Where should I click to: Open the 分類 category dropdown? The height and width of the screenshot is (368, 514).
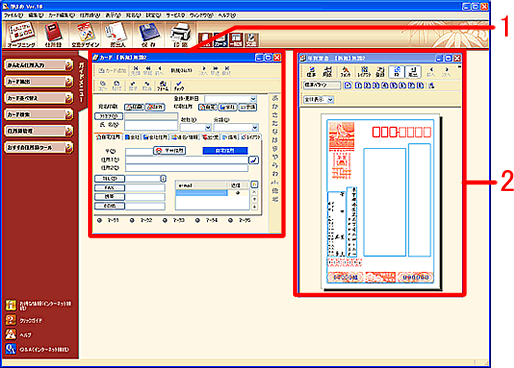[x=255, y=127]
